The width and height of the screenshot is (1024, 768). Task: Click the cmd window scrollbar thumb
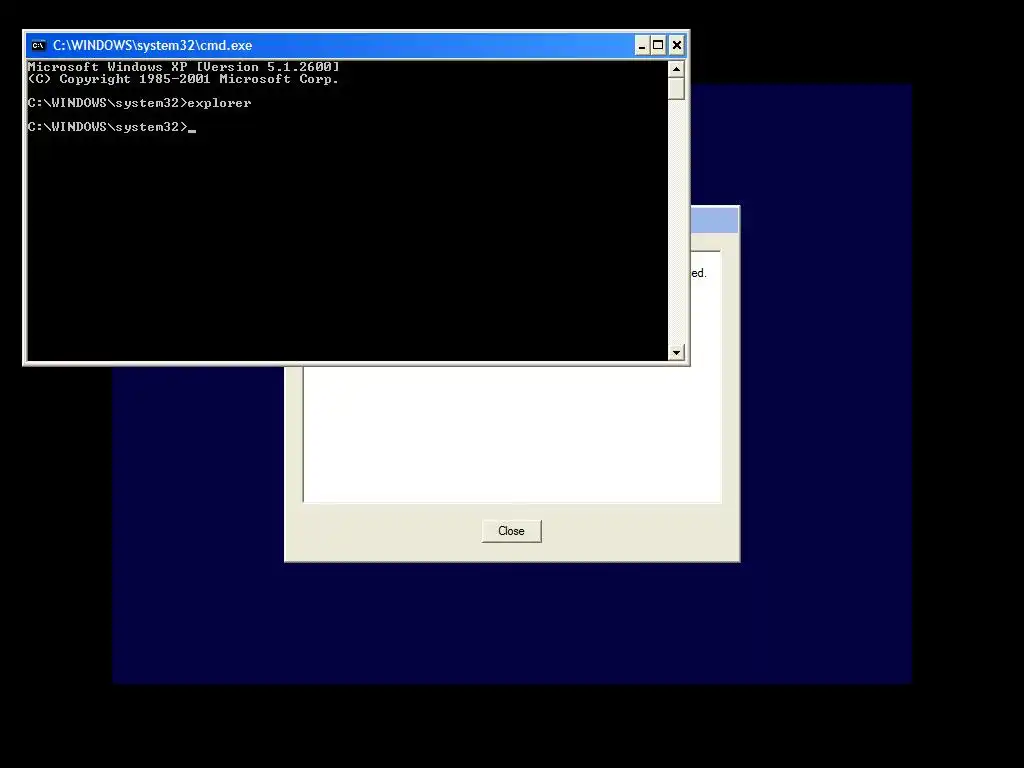(676, 88)
